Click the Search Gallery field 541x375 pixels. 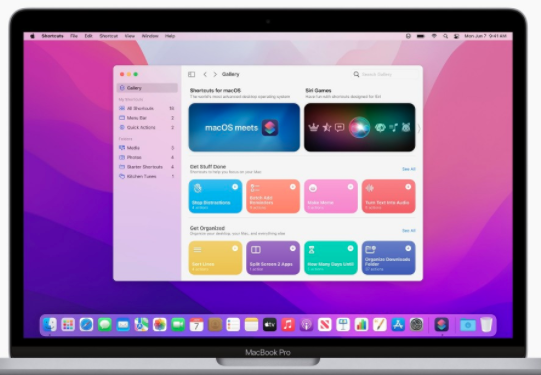pyautogui.click(x=385, y=74)
